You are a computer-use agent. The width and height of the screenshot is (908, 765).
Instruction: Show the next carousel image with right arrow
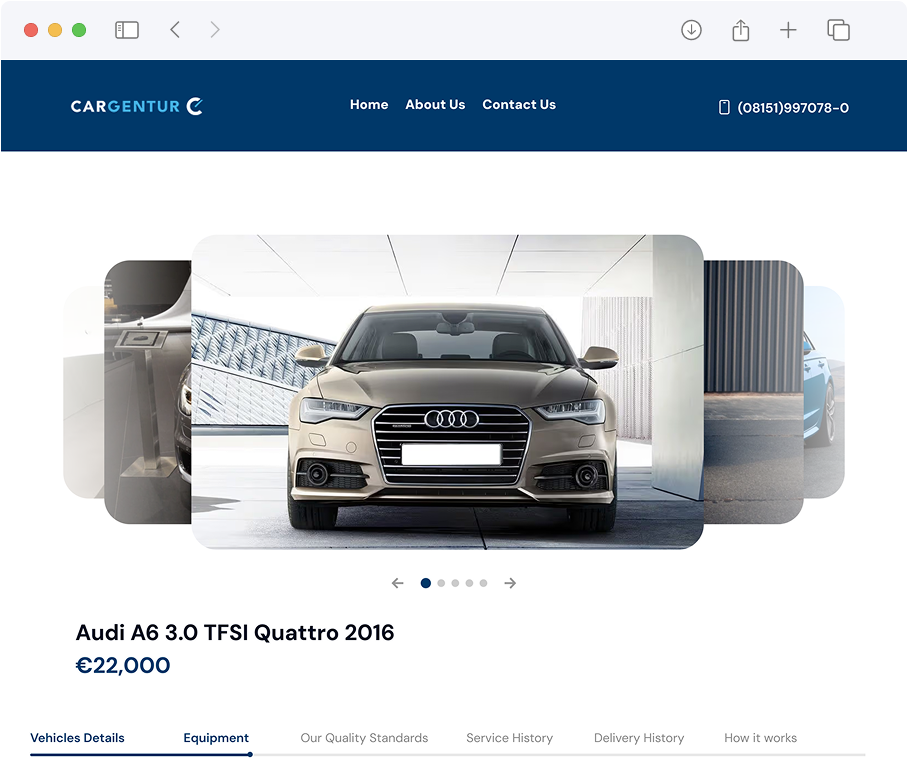coord(510,583)
